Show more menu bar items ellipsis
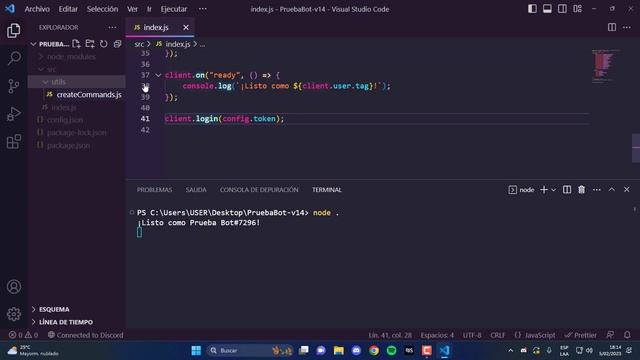This screenshot has width=640, height=360. [x=202, y=9]
